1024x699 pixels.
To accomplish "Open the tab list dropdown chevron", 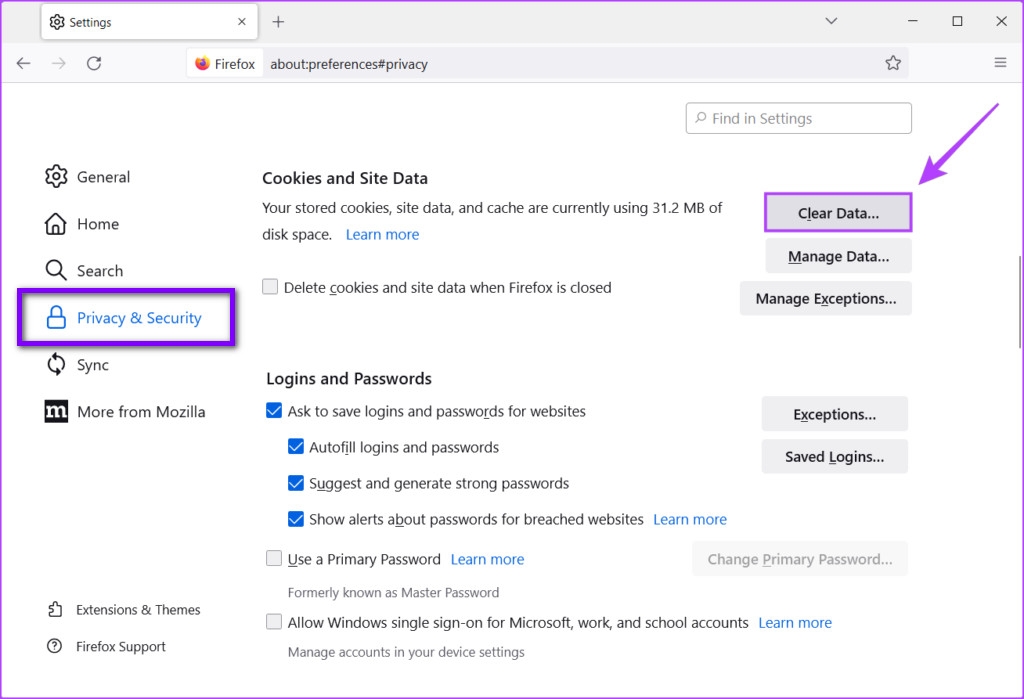I will [x=830, y=20].
